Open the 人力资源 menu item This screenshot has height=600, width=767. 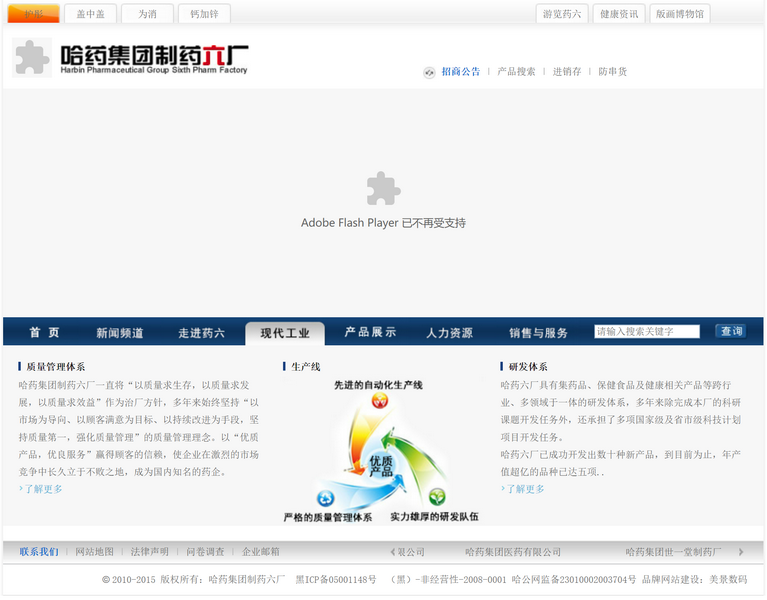(x=449, y=333)
